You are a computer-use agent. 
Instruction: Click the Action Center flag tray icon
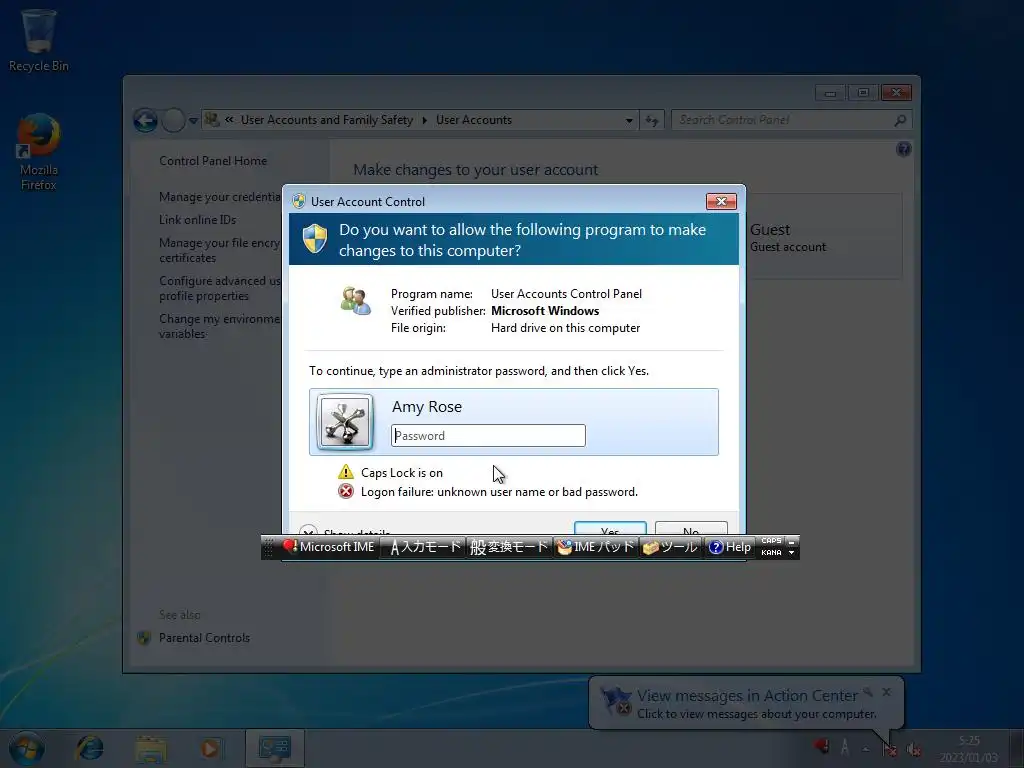tap(889, 748)
